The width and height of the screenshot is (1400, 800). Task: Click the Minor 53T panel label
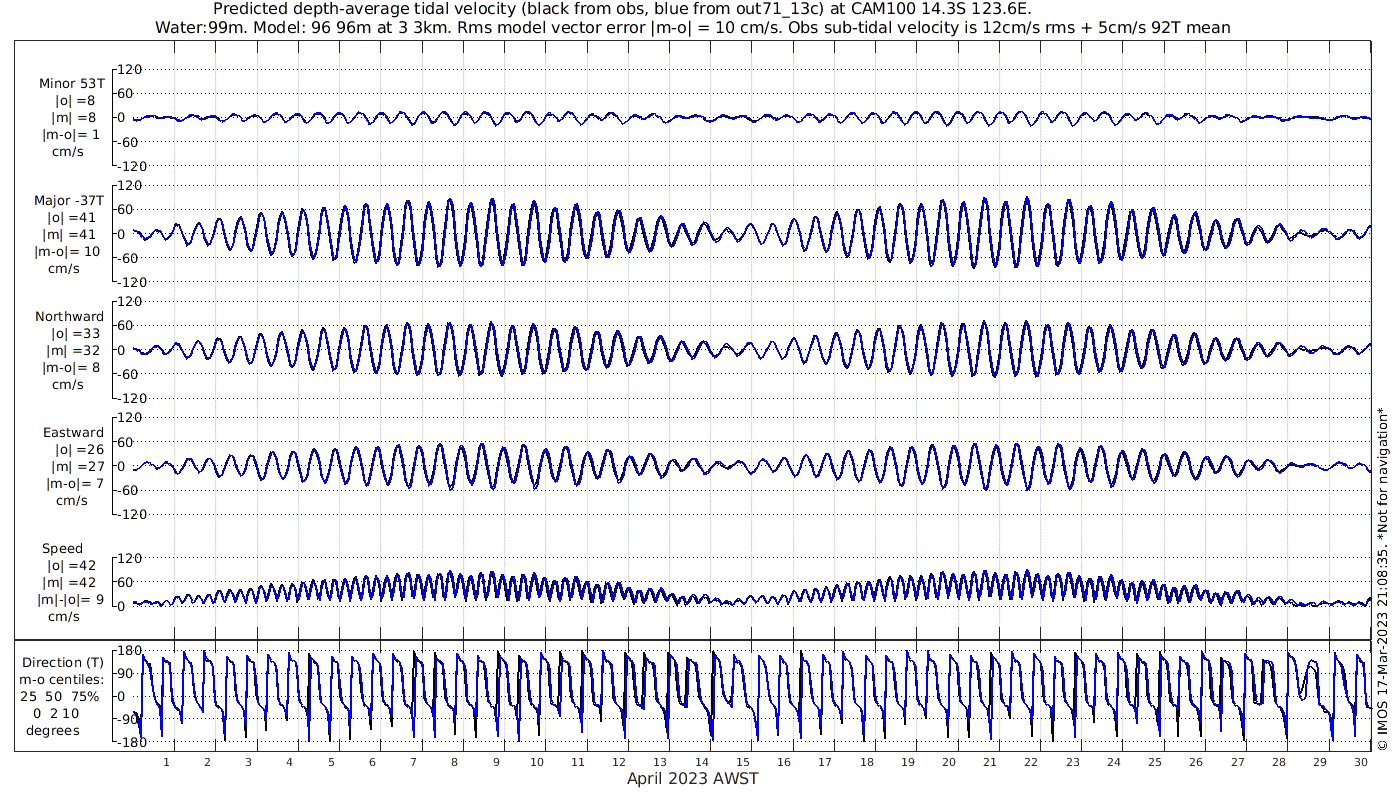[72, 84]
